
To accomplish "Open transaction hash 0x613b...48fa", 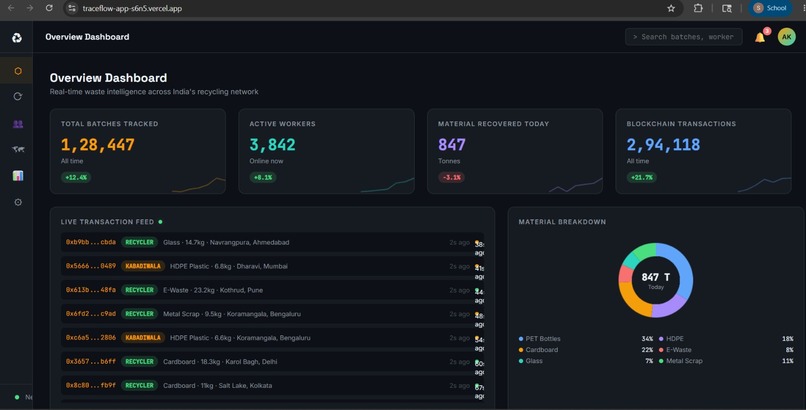I will [x=90, y=290].
